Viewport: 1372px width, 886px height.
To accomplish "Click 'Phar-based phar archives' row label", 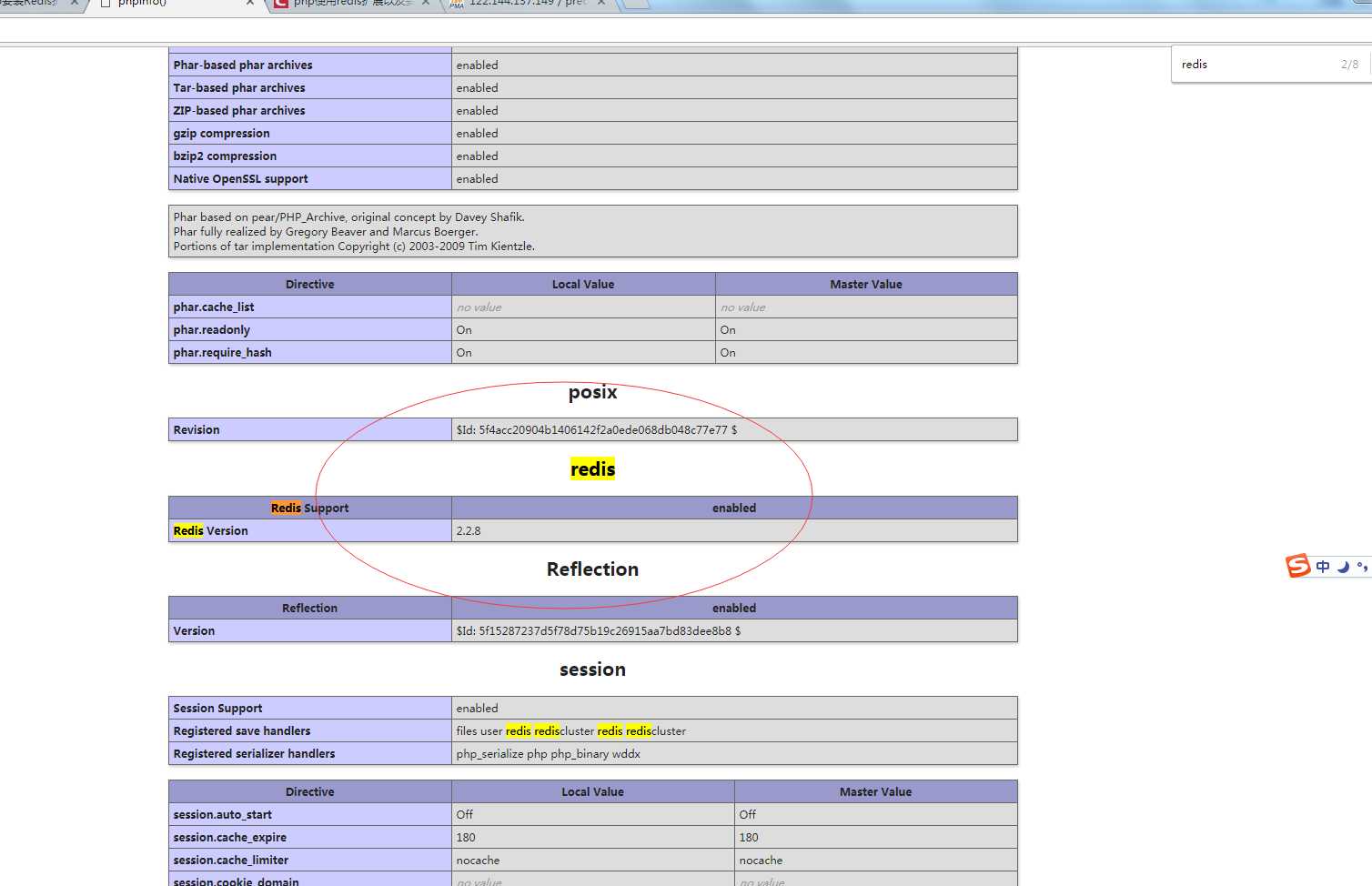I will click(x=243, y=65).
